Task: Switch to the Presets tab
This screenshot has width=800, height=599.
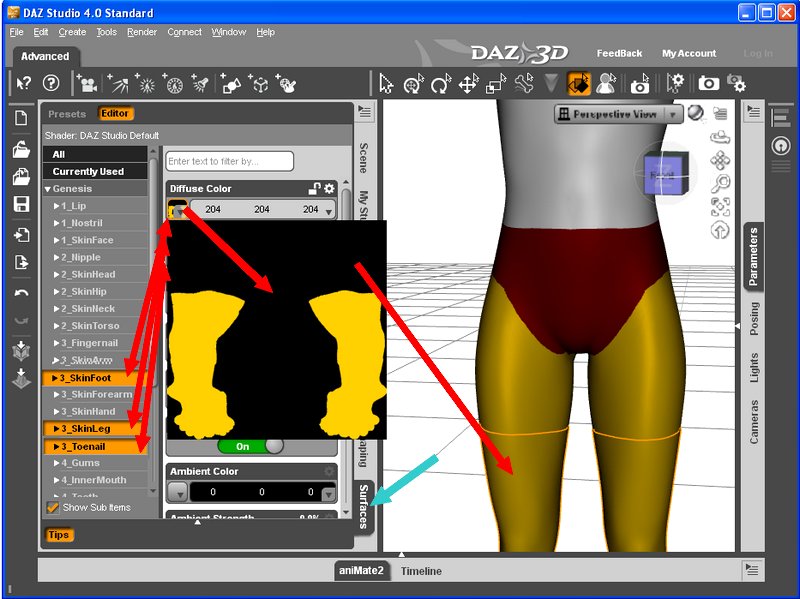Action: (67, 114)
